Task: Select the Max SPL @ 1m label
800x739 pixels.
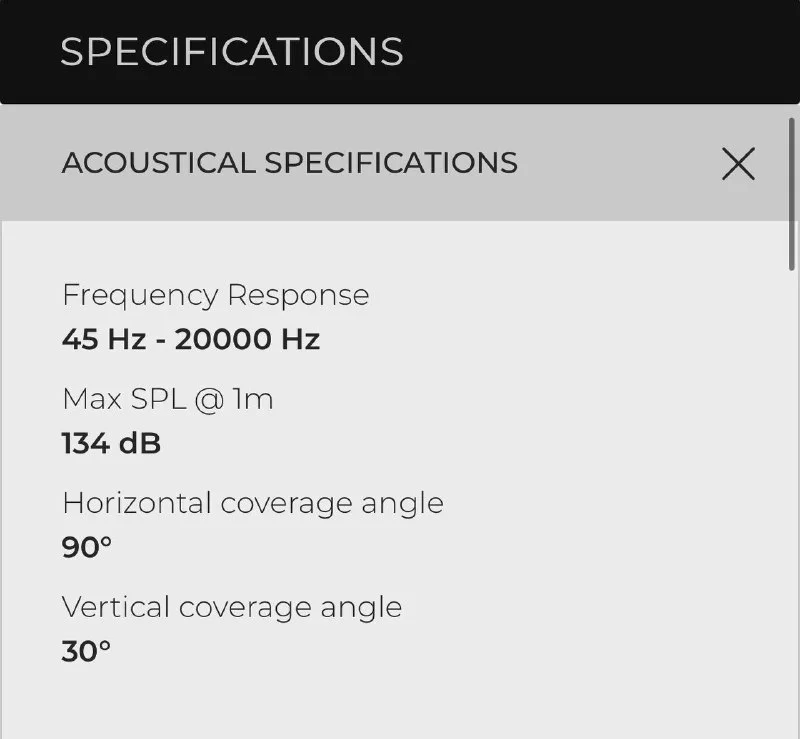Action: tap(168, 399)
